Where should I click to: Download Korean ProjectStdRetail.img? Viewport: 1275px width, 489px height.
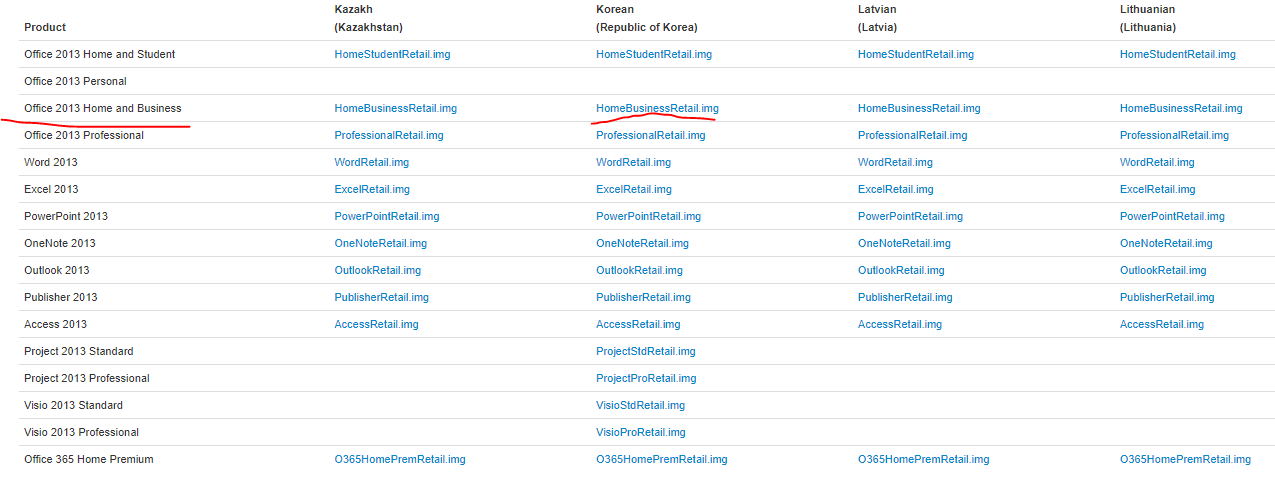click(x=646, y=351)
